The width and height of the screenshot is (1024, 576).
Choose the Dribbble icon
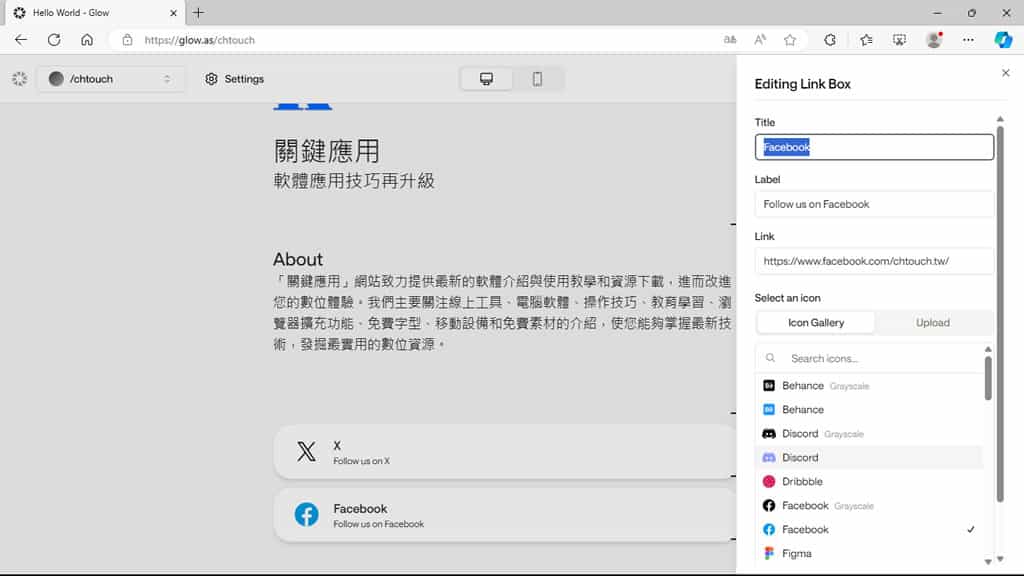pos(871,481)
